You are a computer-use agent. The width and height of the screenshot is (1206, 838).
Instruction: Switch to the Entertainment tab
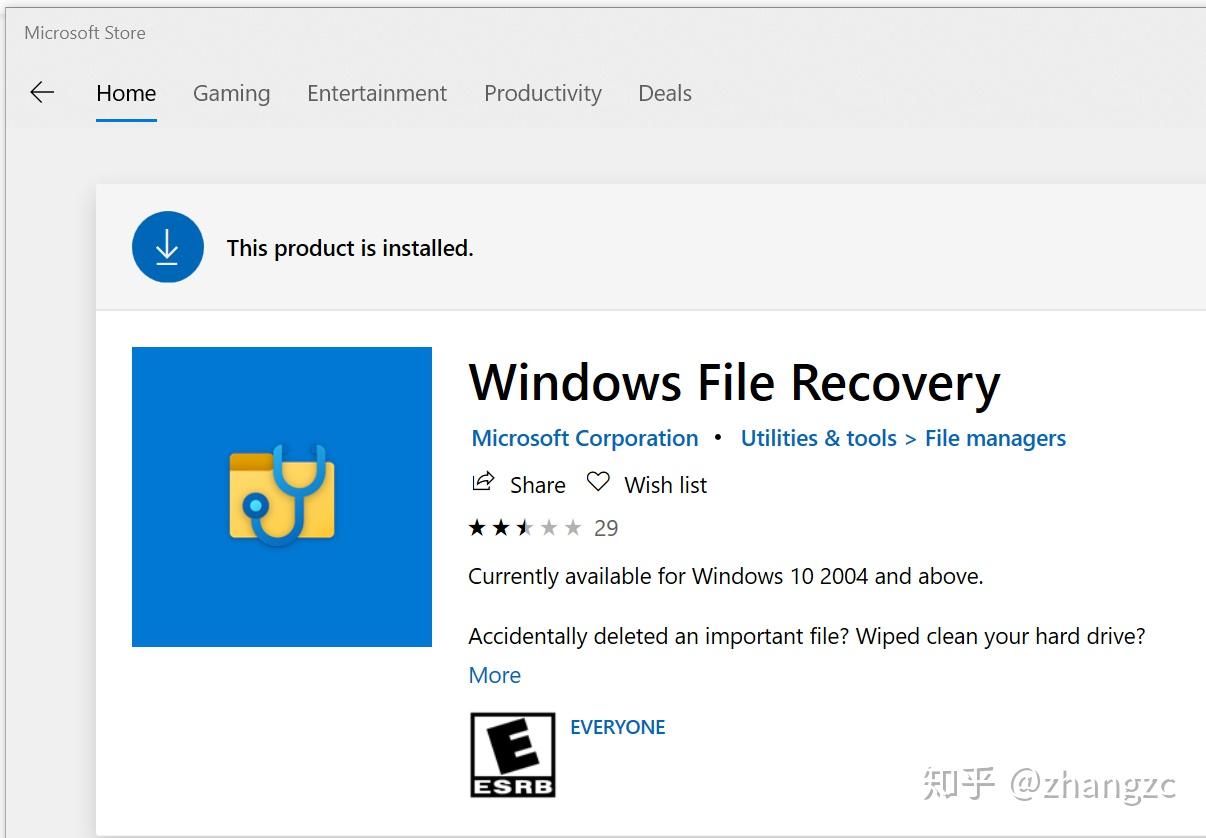click(376, 93)
